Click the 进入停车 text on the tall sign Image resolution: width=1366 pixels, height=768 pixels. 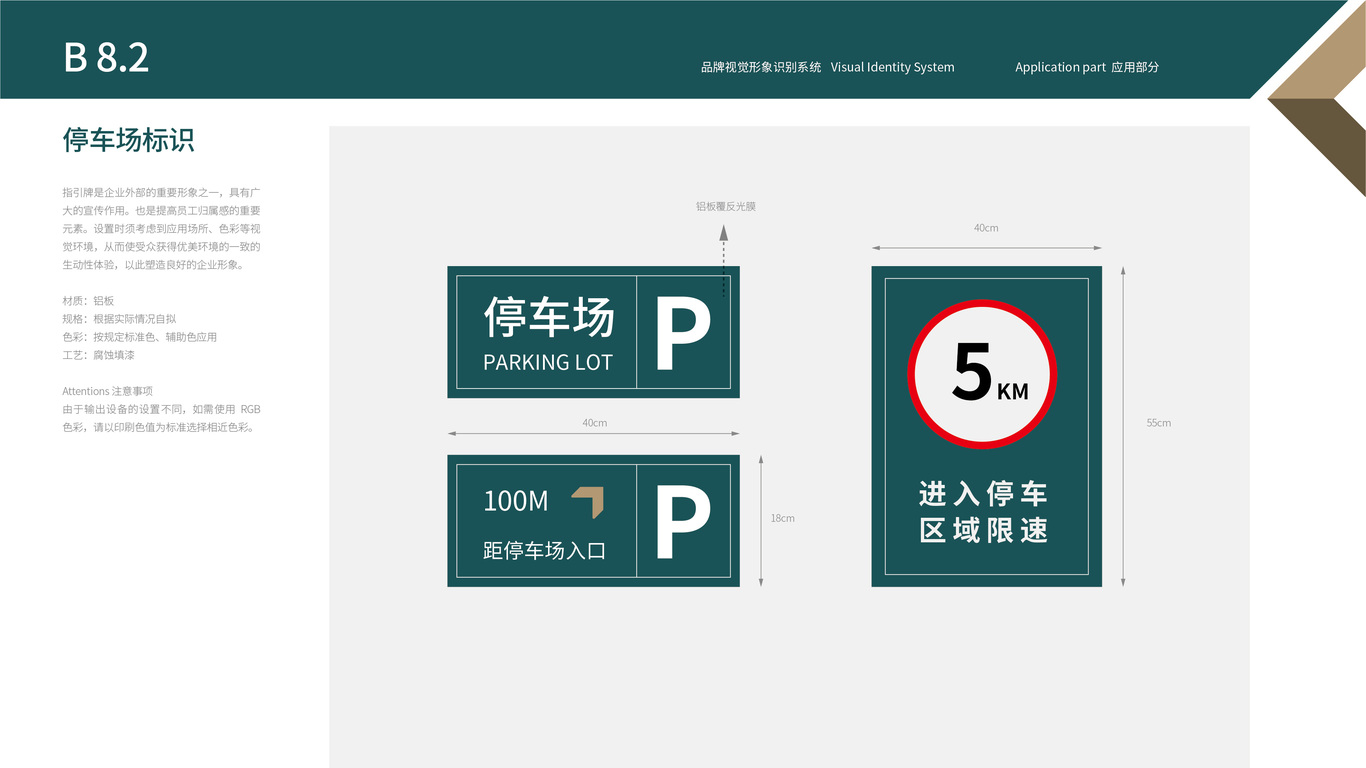pyautogui.click(x=983, y=494)
